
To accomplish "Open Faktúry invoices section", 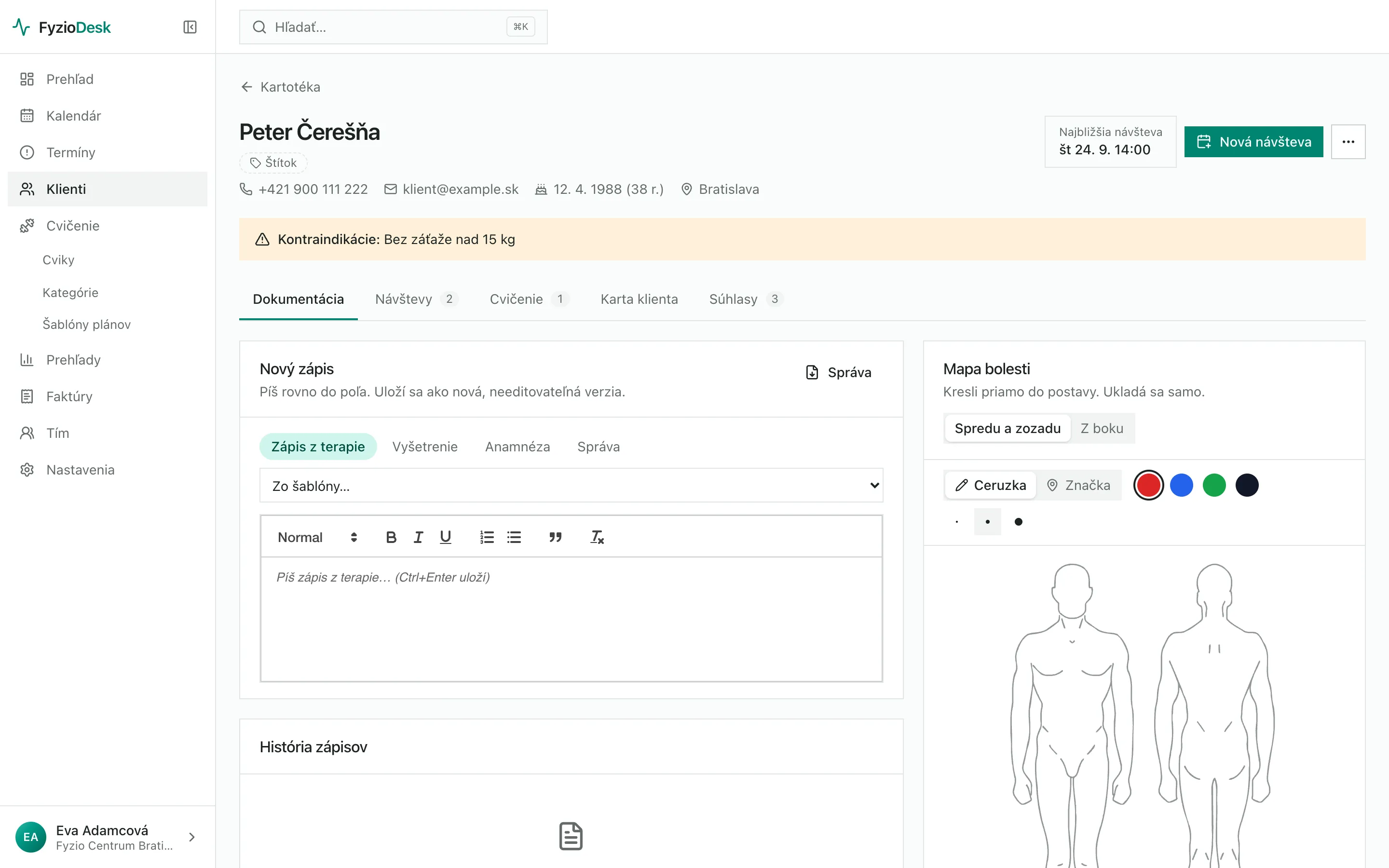I will pyautogui.click(x=108, y=397).
